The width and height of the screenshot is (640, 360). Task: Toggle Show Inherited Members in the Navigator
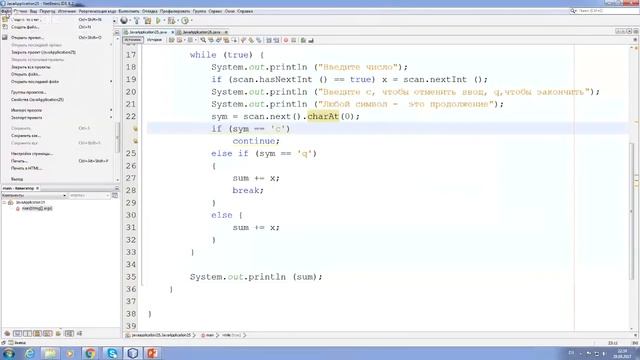[x=7, y=333]
